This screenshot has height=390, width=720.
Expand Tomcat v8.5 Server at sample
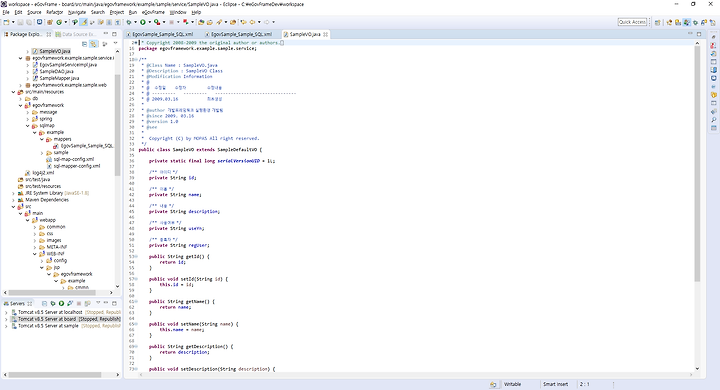pos(6,326)
